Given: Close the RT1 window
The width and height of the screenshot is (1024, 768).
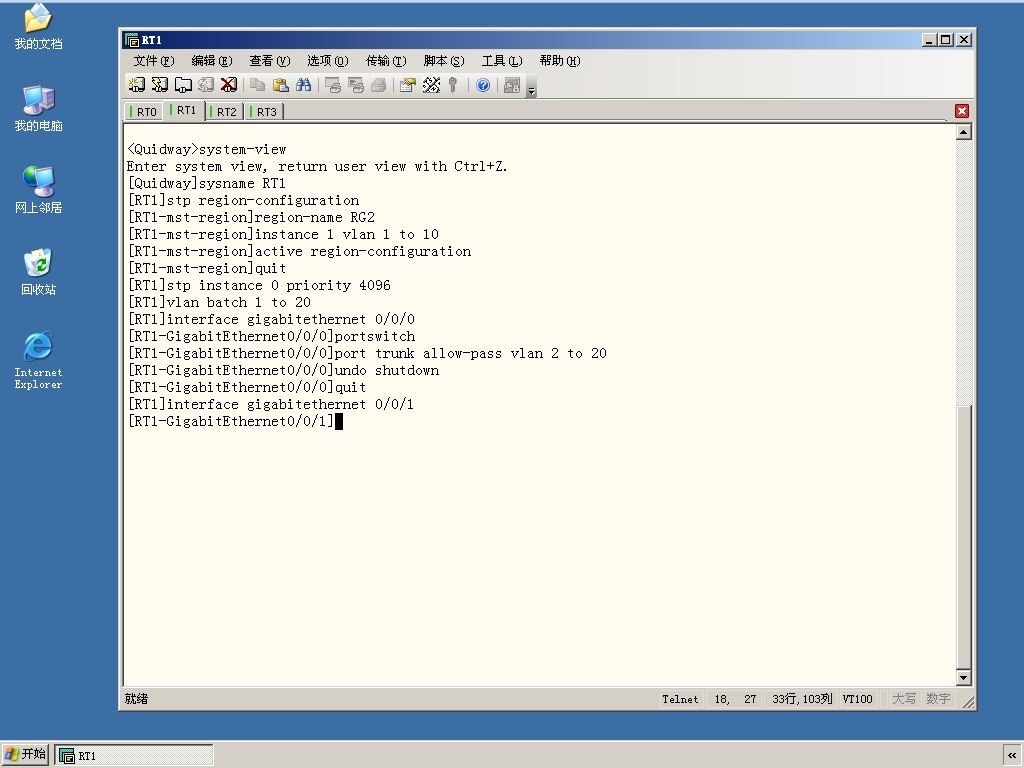Looking at the screenshot, I should coord(963,40).
